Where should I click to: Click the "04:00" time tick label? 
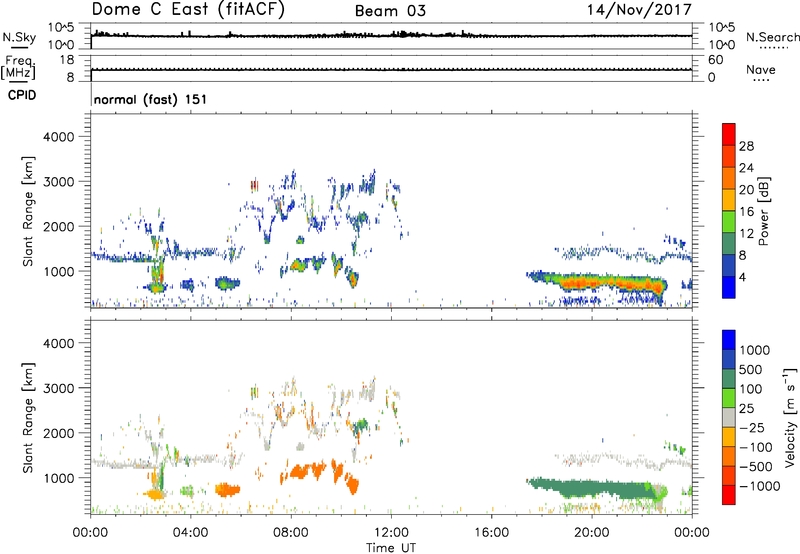point(190,533)
